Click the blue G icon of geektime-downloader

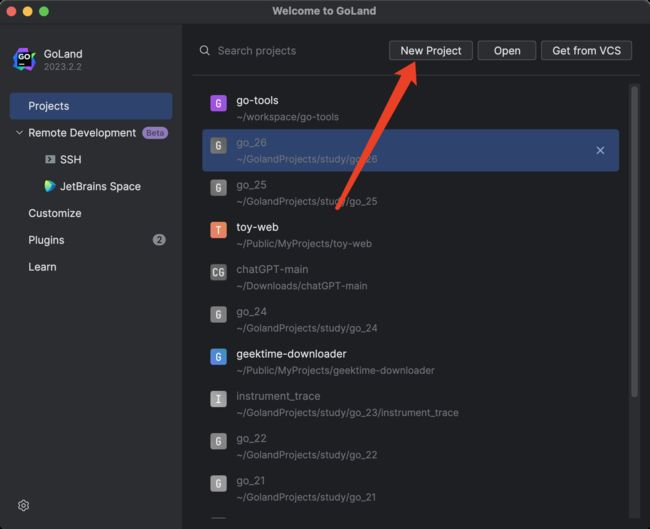point(218,357)
